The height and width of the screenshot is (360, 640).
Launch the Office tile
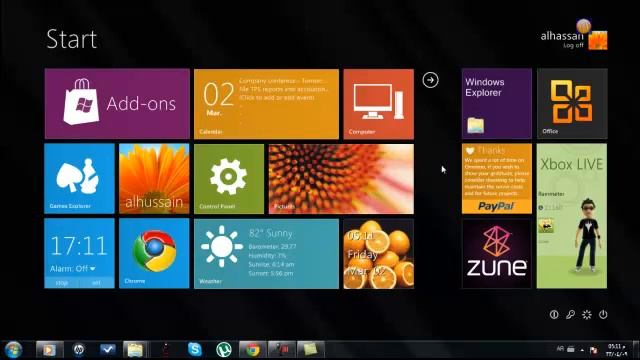[572, 104]
